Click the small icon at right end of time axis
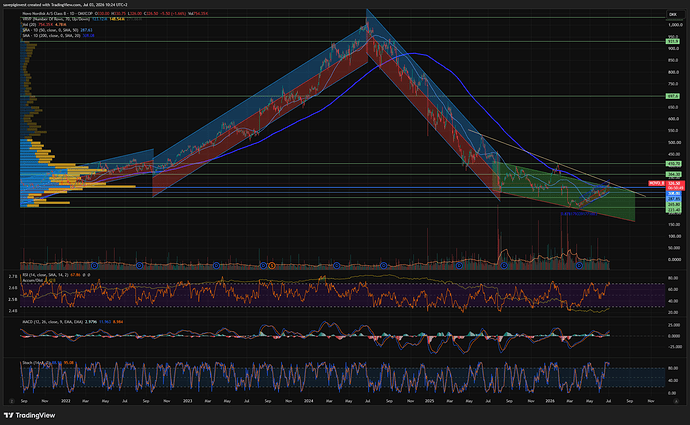The image size is (690, 425). [676, 401]
